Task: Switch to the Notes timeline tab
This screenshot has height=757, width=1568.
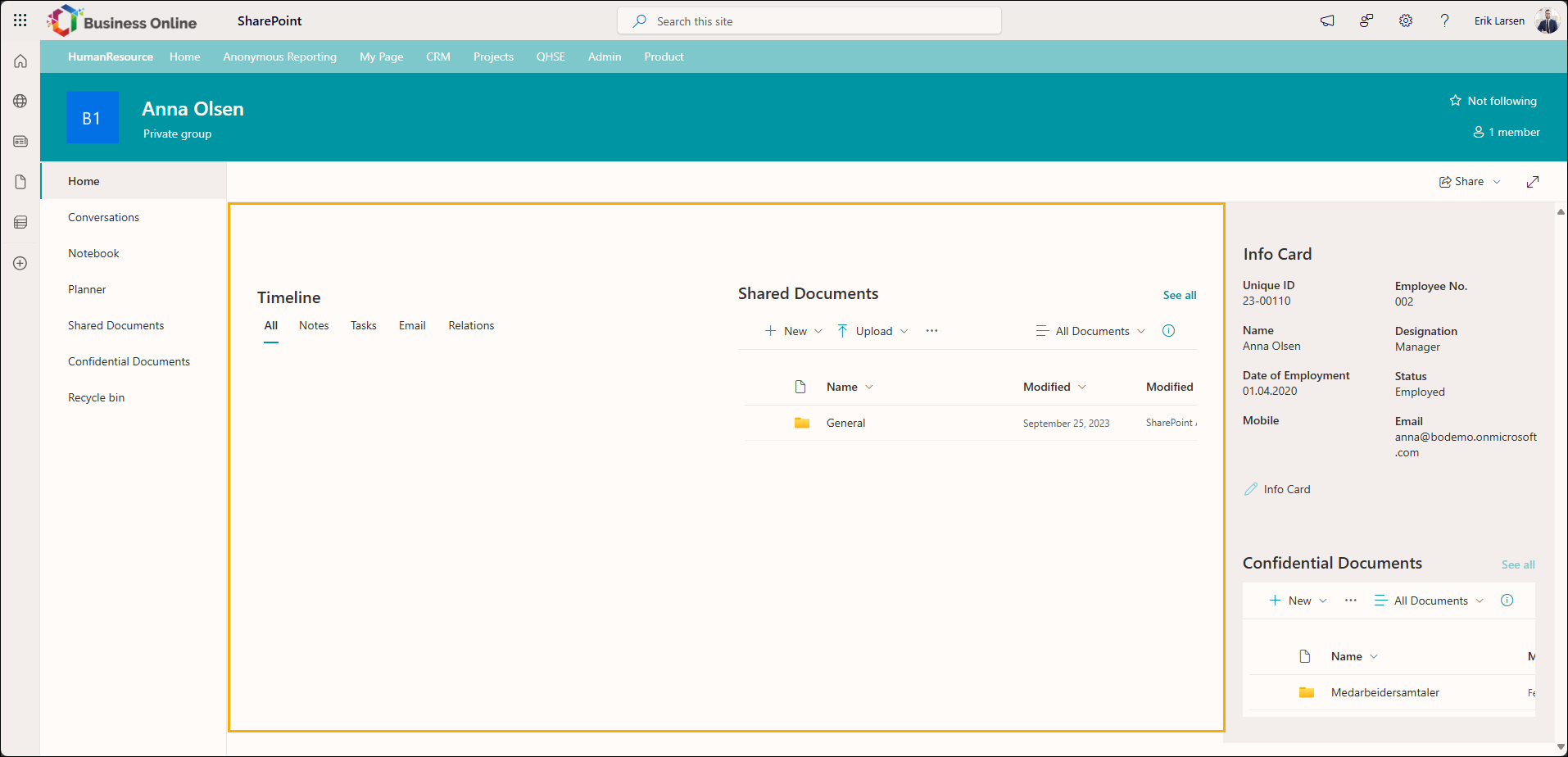Action: pos(314,326)
